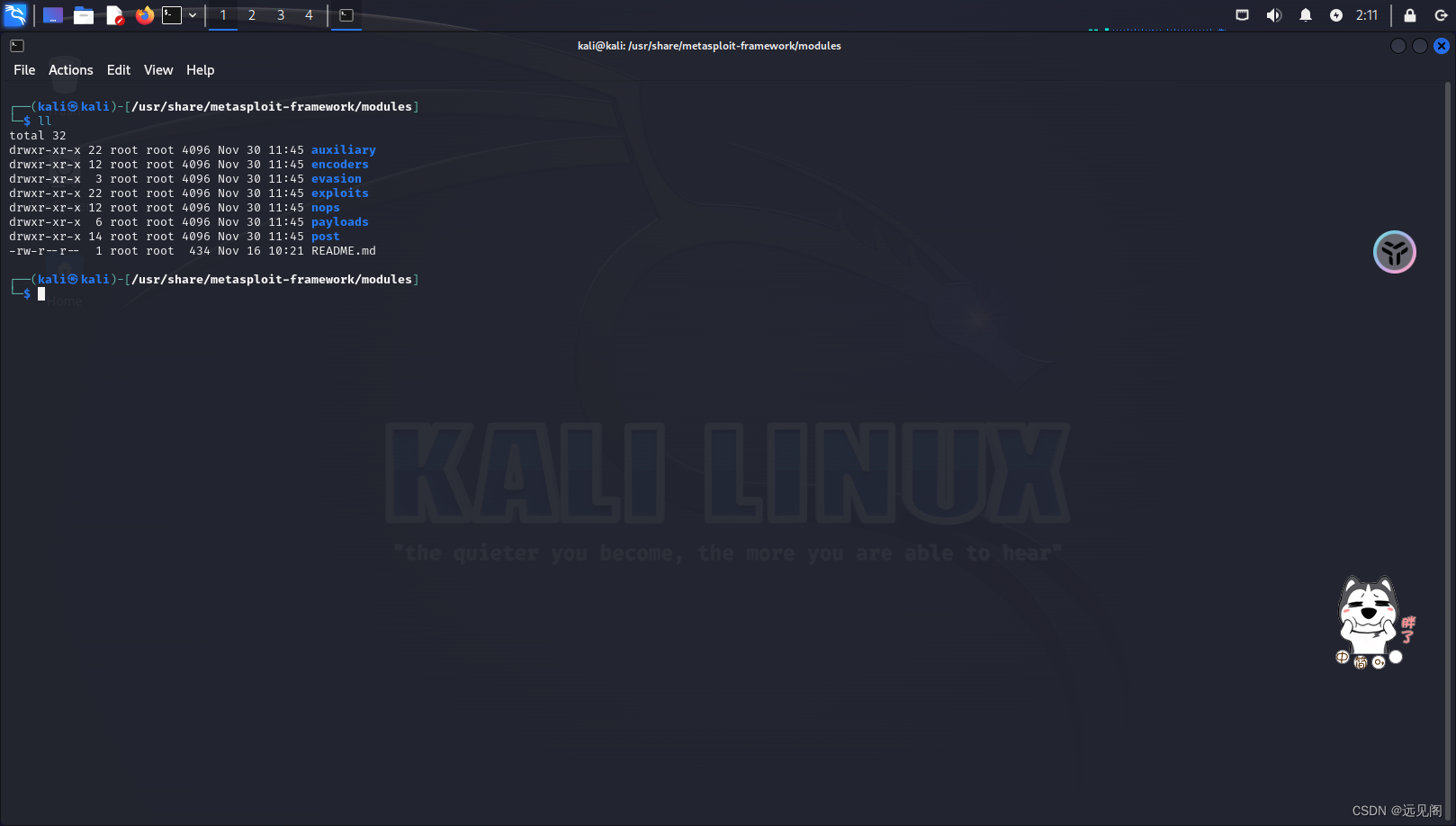Open the Kali applications menu icon
The width and height of the screenshot is (1456, 826).
[x=15, y=15]
